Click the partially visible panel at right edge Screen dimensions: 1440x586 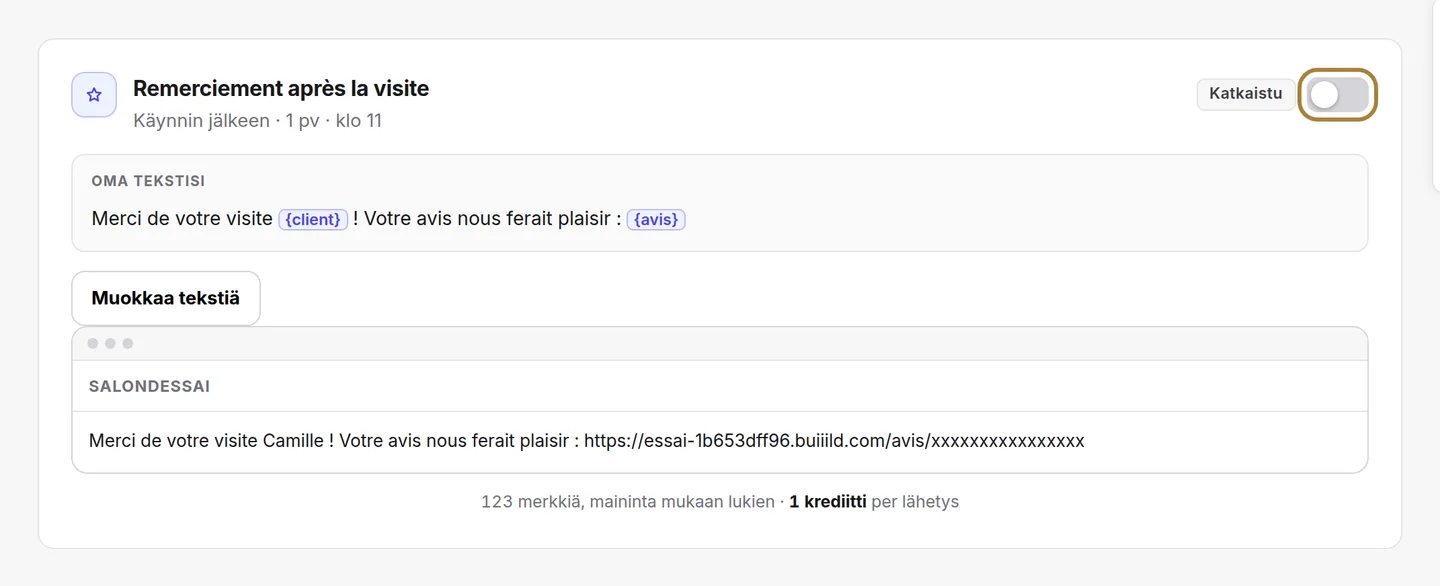[x=1436, y=95]
